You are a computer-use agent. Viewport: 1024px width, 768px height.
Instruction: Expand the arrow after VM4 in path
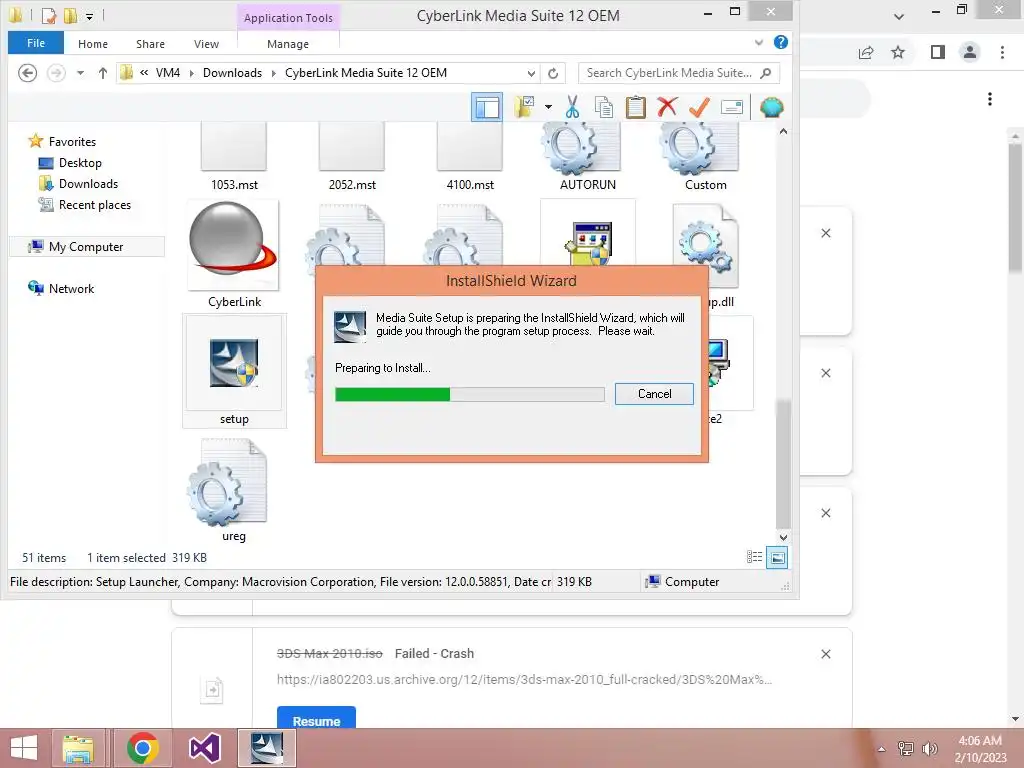(x=191, y=73)
